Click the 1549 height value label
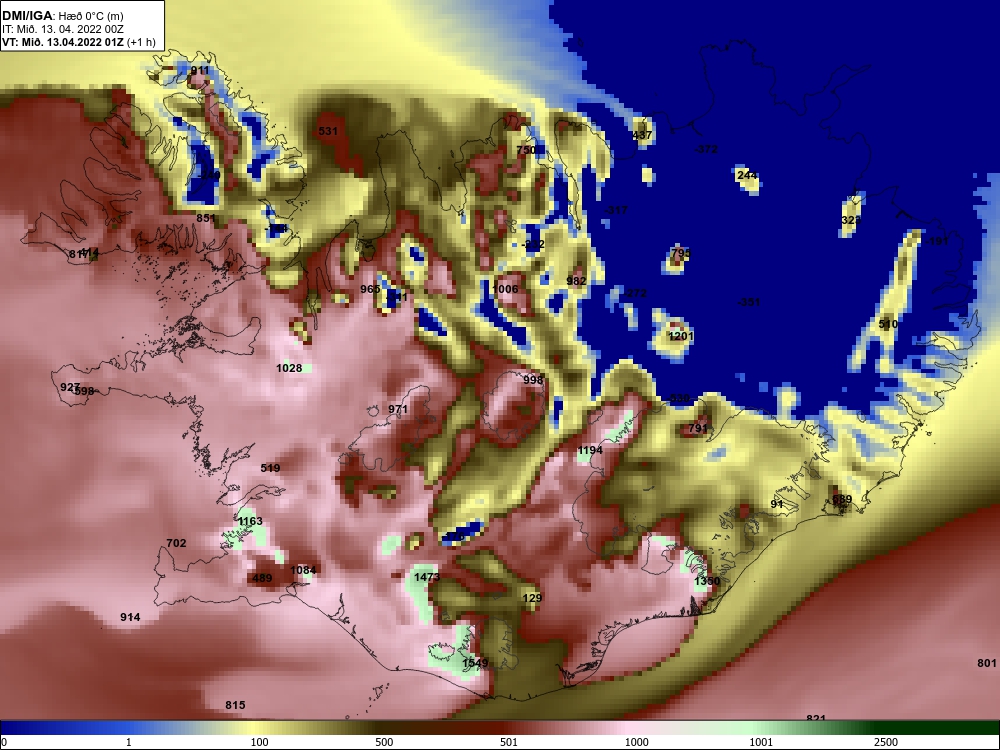Viewport: 1000px width, 750px height. tap(475, 663)
